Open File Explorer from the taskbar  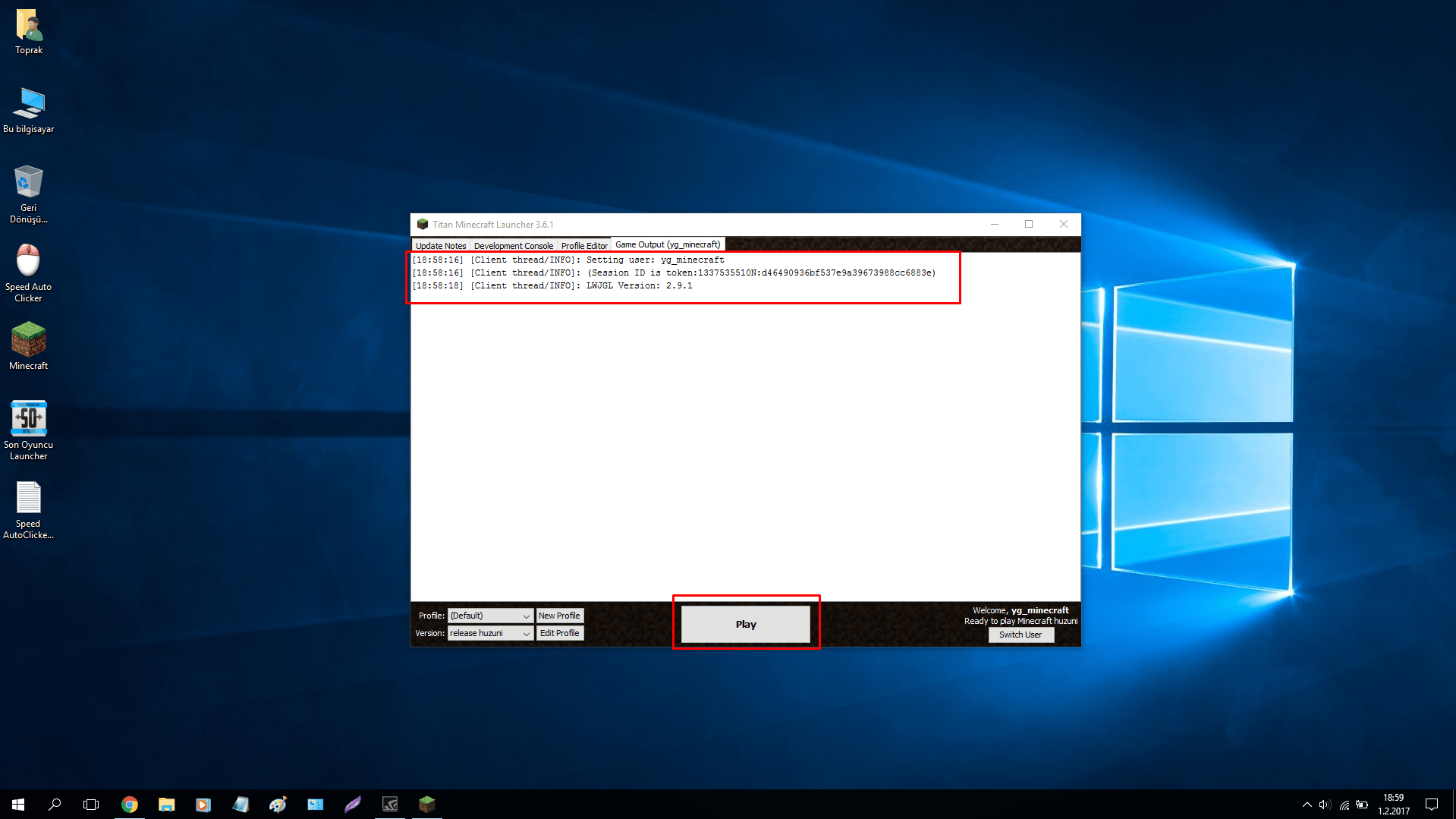pyautogui.click(x=166, y=805)
